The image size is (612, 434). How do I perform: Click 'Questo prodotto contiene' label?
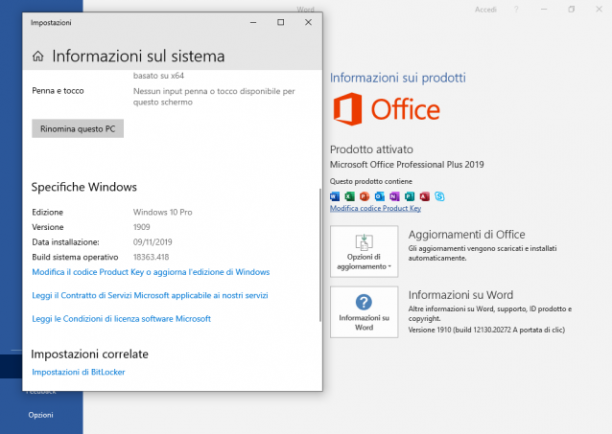(371, 181)
